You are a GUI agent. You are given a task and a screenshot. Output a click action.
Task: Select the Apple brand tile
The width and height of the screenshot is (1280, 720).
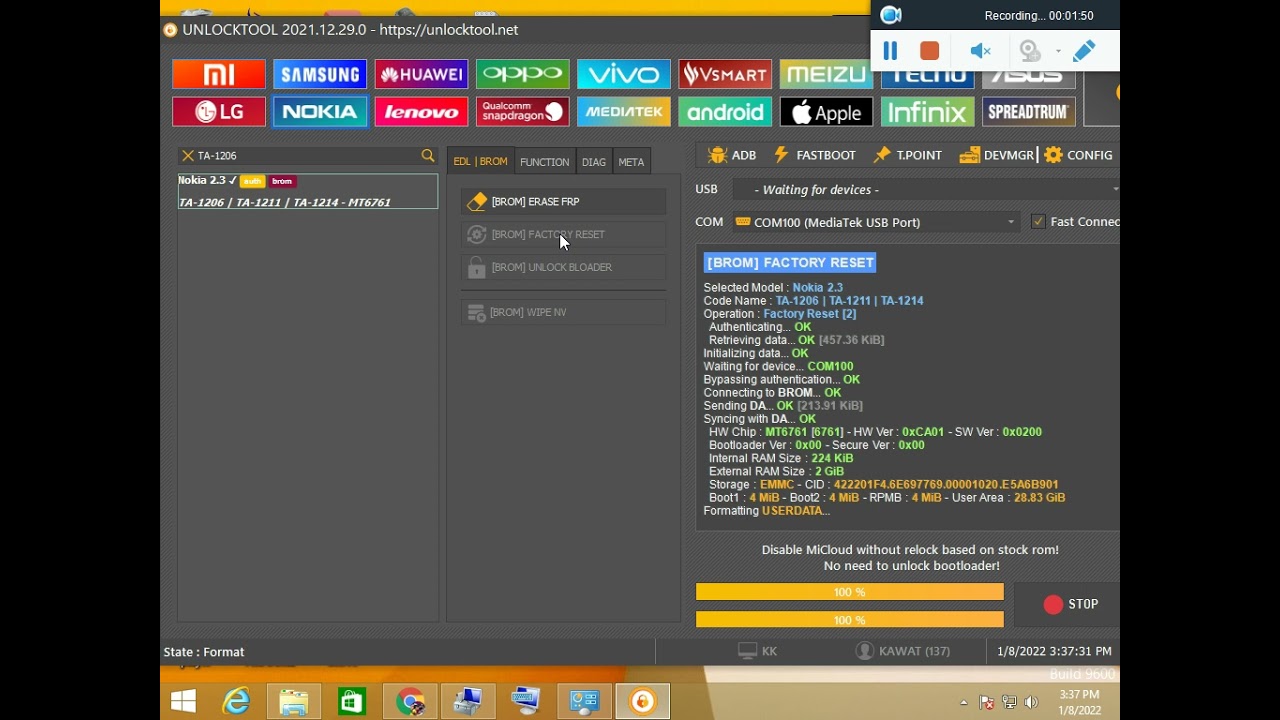[826, 112]
